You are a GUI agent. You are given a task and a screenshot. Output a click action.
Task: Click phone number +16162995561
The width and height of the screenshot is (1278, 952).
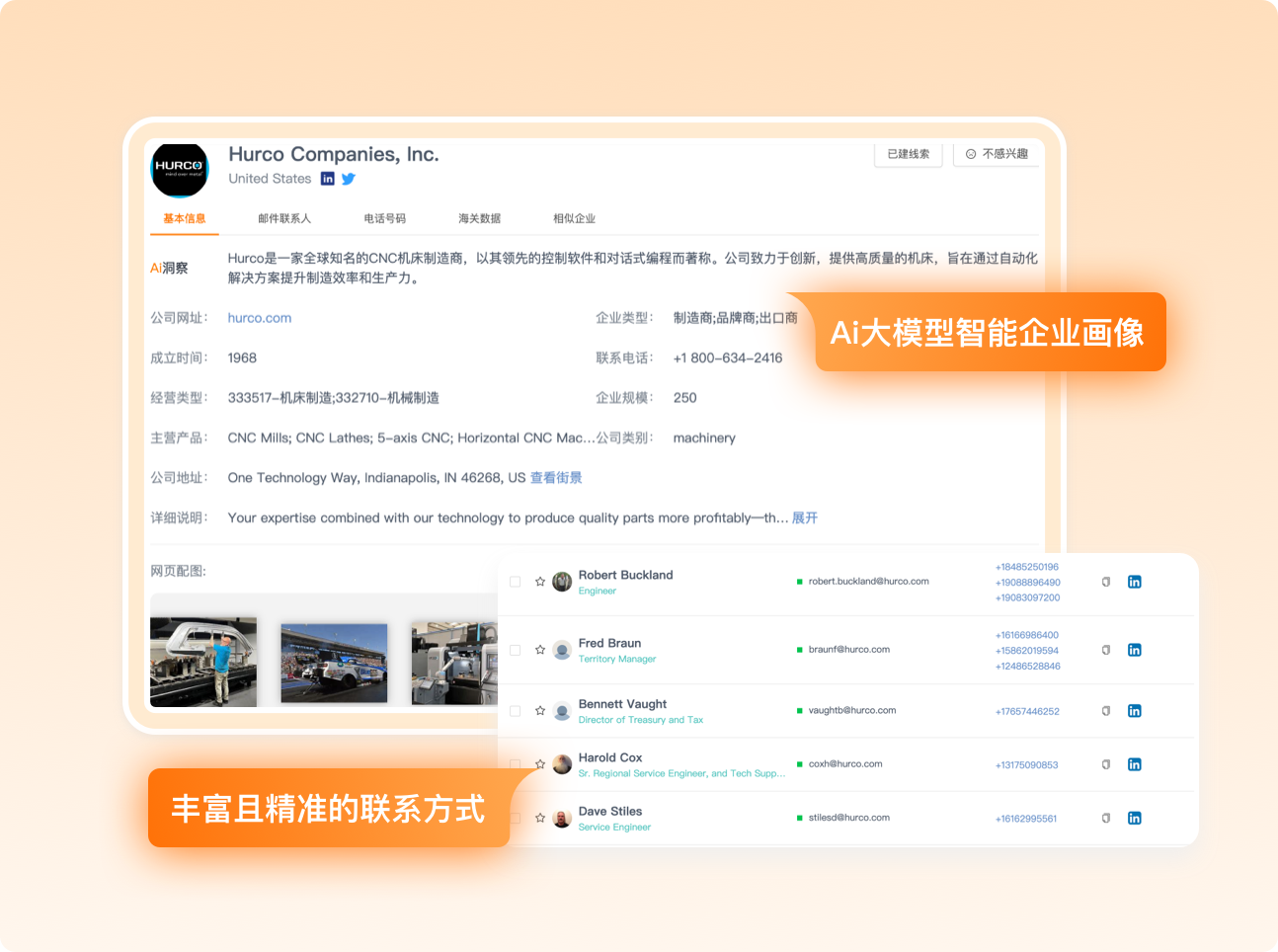point(1026,819)
